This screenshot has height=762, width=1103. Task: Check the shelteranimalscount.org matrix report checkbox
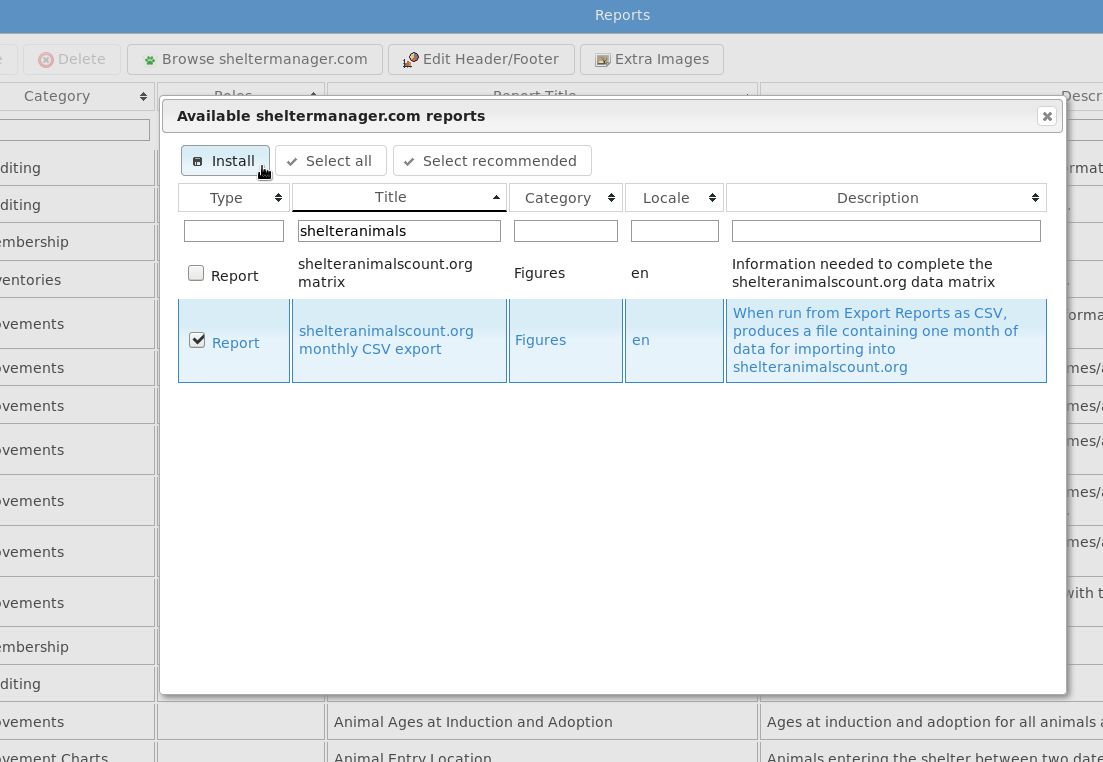click(x=196, y=273)
